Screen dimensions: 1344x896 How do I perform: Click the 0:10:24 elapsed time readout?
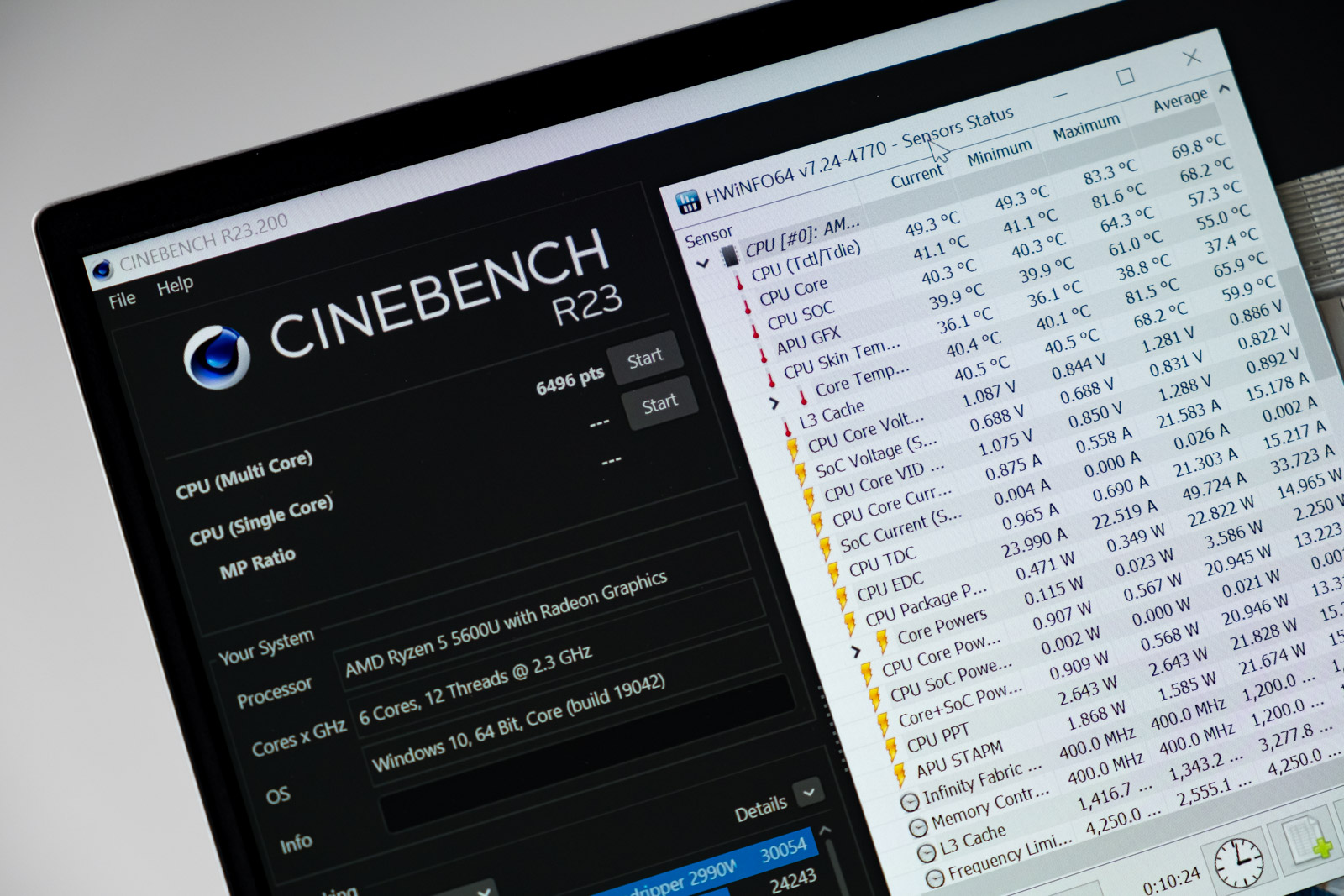[1171, 882]
